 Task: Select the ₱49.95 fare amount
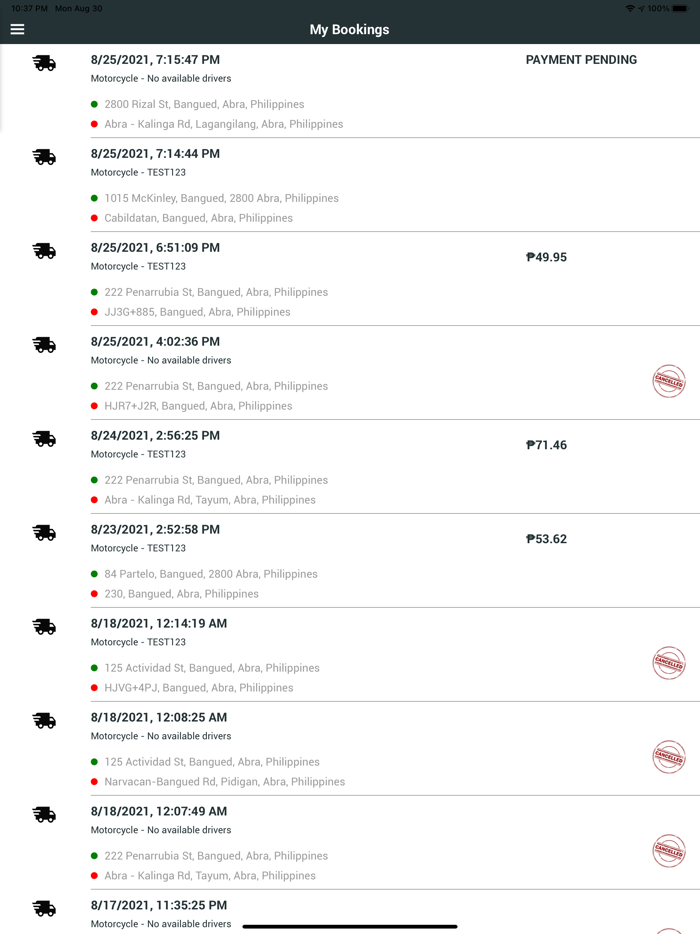point(545,256)
